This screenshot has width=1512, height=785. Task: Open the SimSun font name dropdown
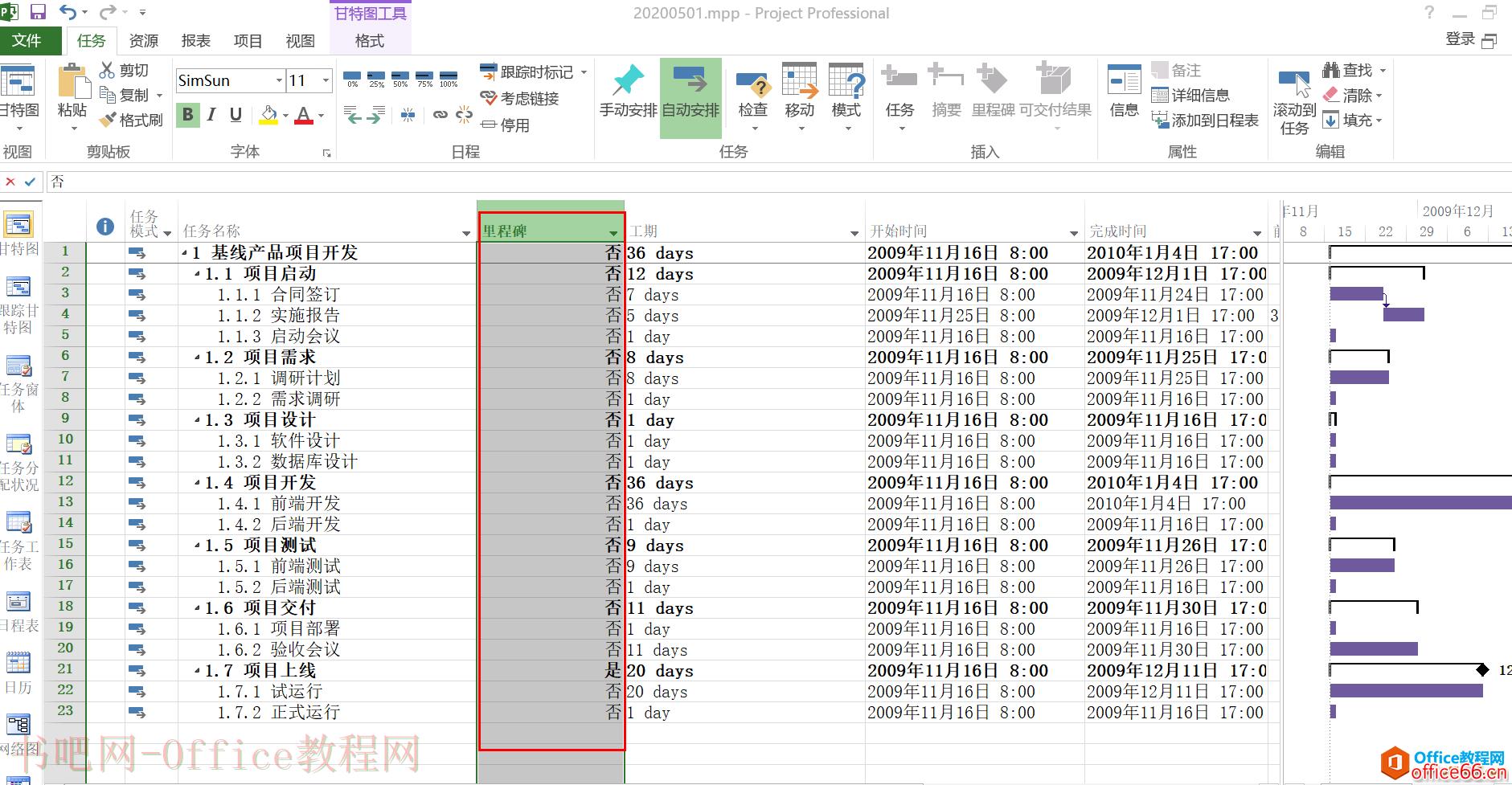[279, 80]
